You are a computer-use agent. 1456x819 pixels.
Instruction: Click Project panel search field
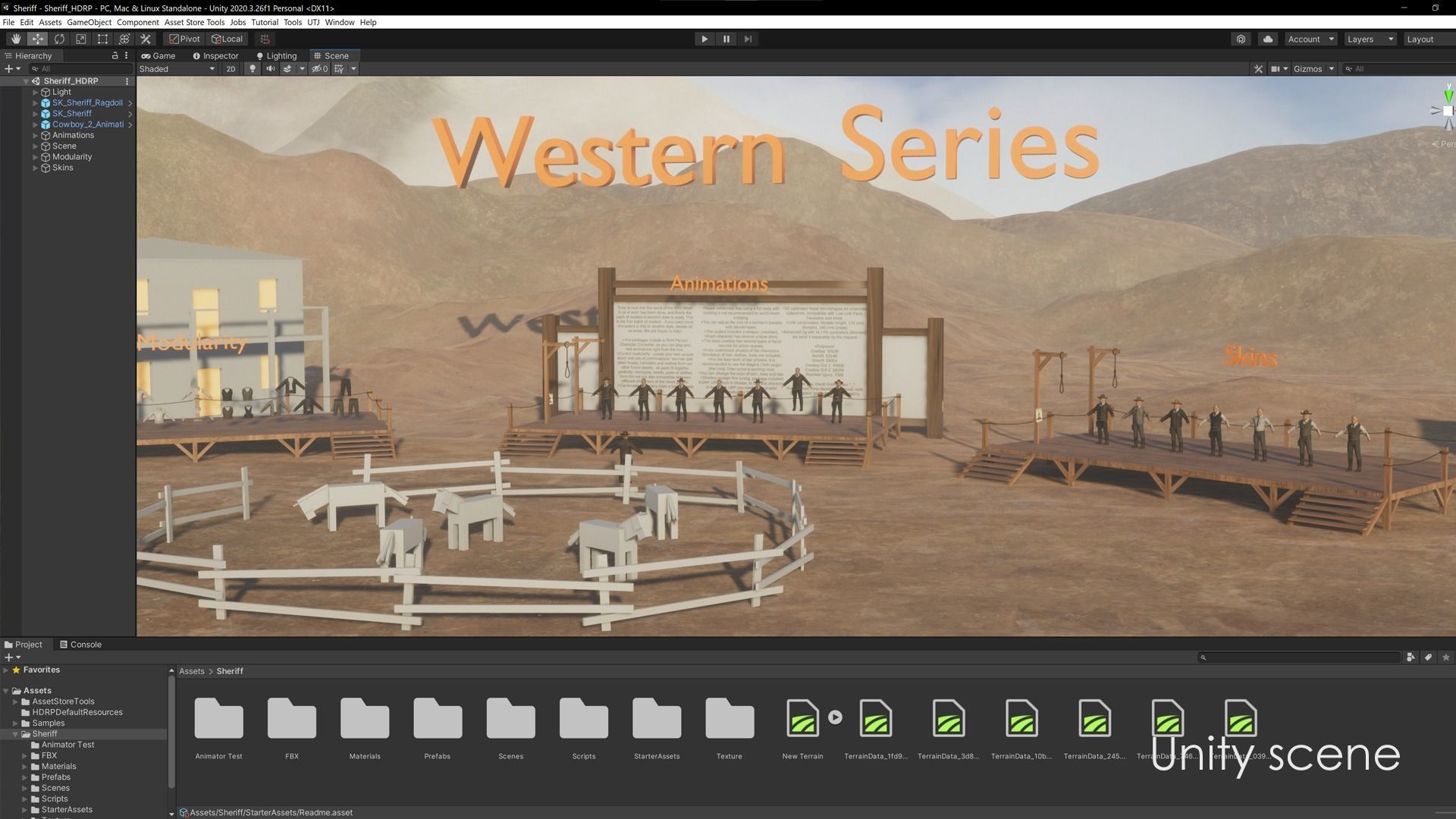pyautogui.click(x=1298, y=657)
